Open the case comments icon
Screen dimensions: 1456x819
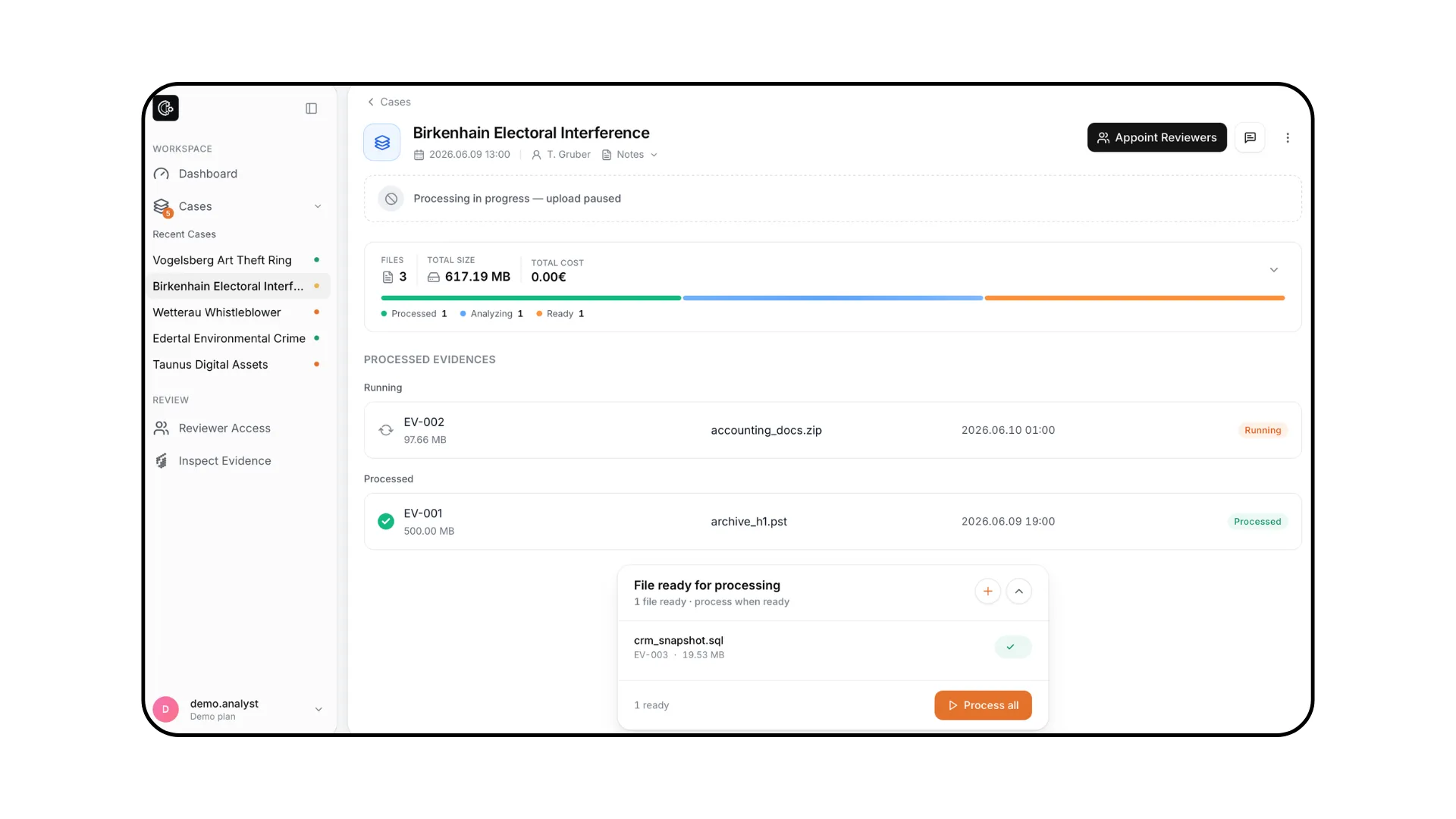(1250, 137)
